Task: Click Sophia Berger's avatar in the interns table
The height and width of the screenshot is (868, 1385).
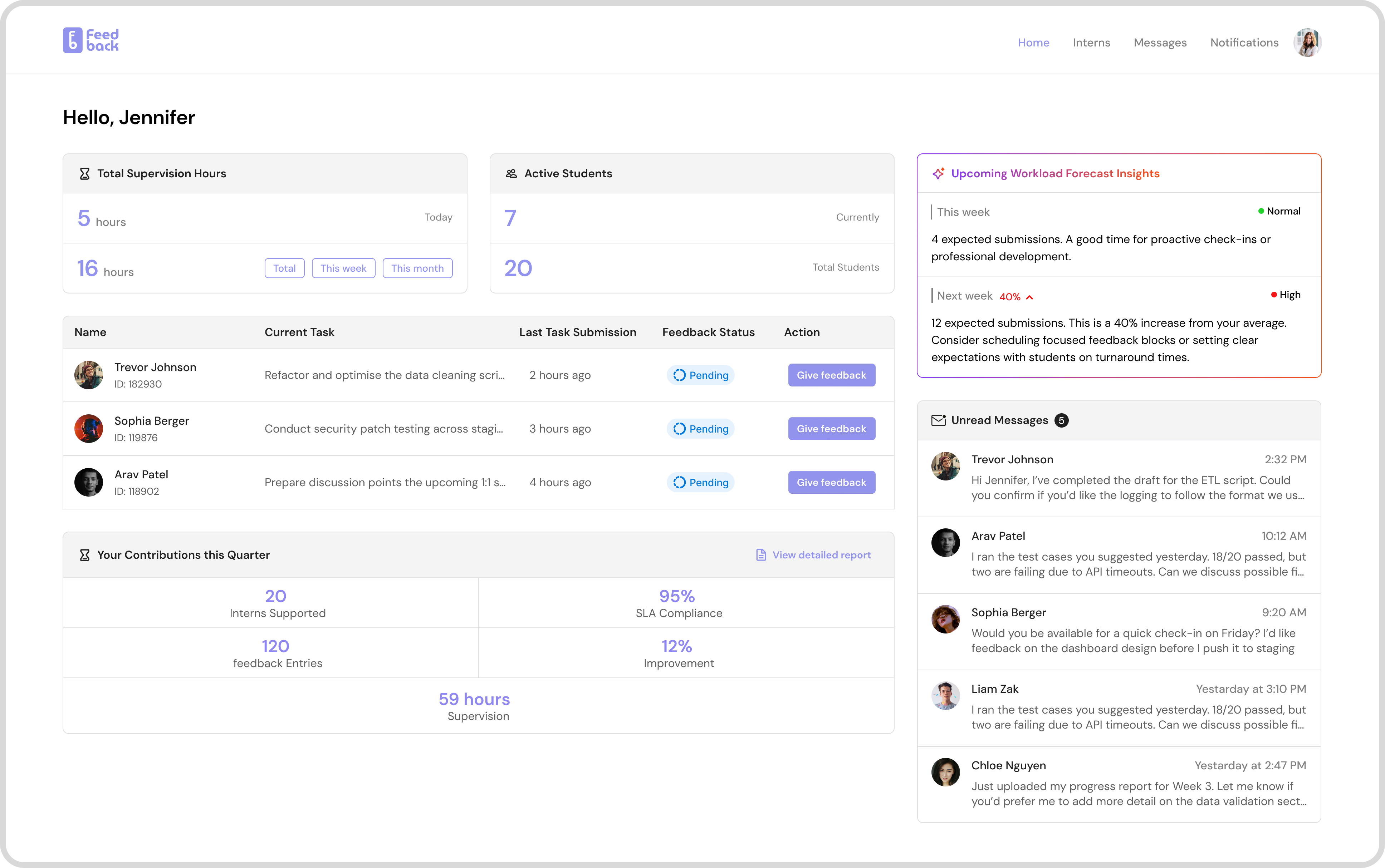Action: pos(88,429)
